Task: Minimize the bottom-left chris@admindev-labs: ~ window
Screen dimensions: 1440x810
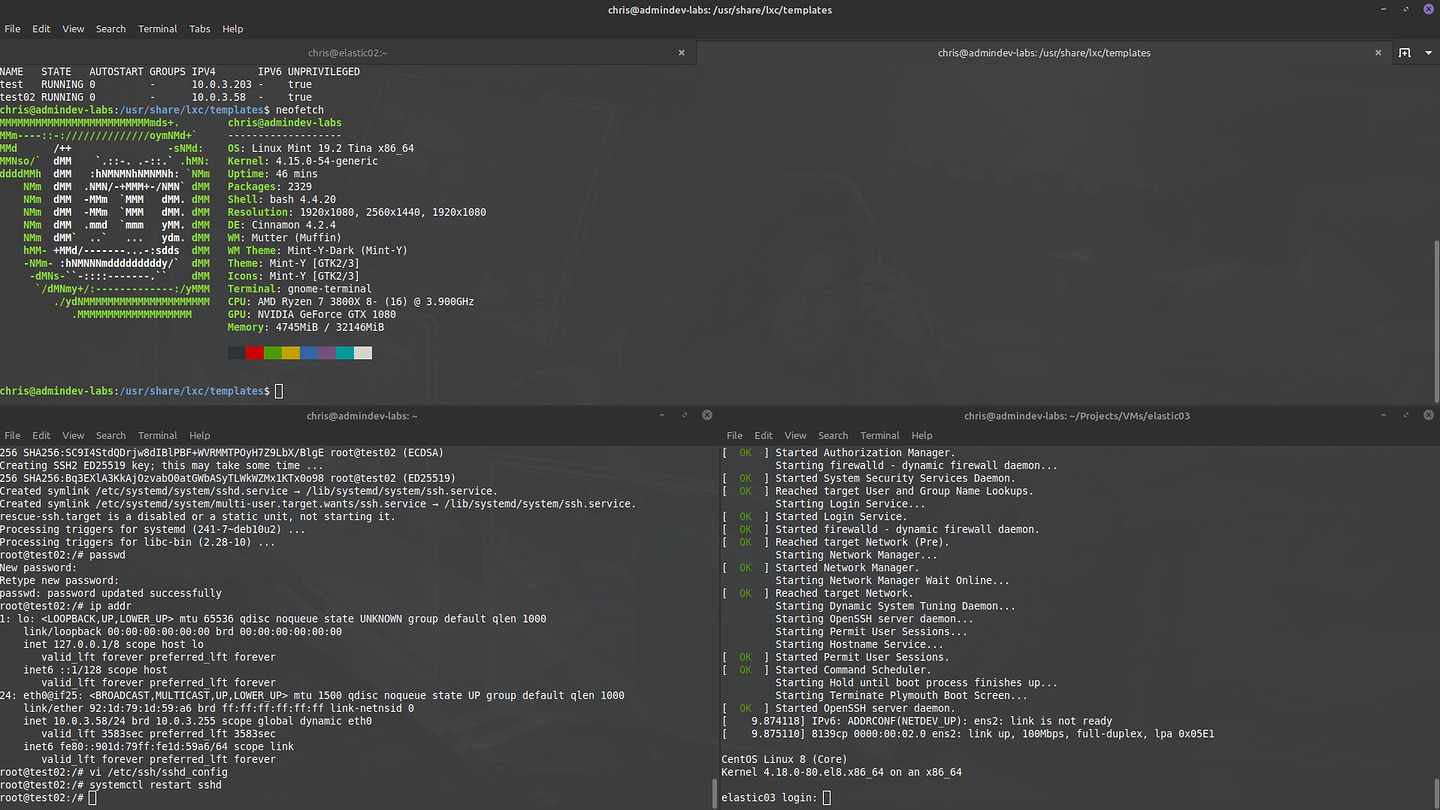Action: coord(663,415)
